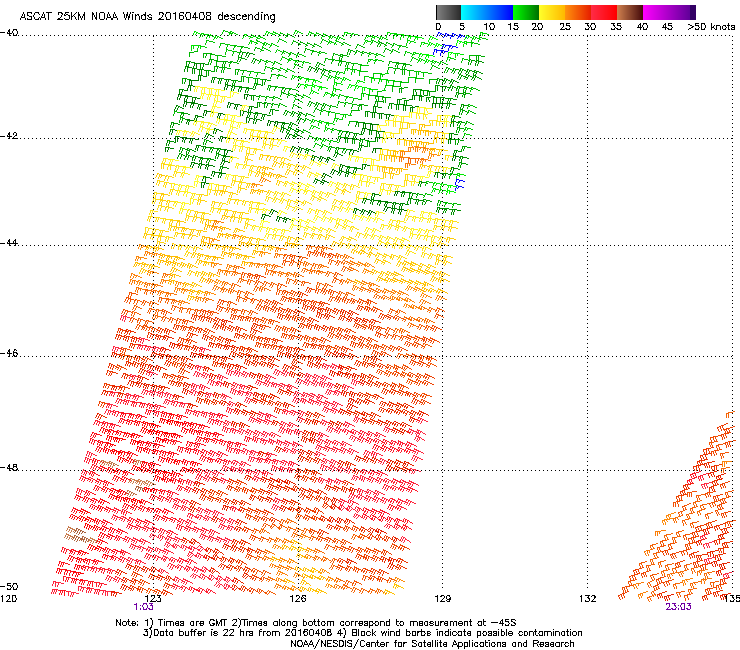740x650 pixels.
Task: Click the gray 0-5 knots legend swatch
Action: coord(448,12)
